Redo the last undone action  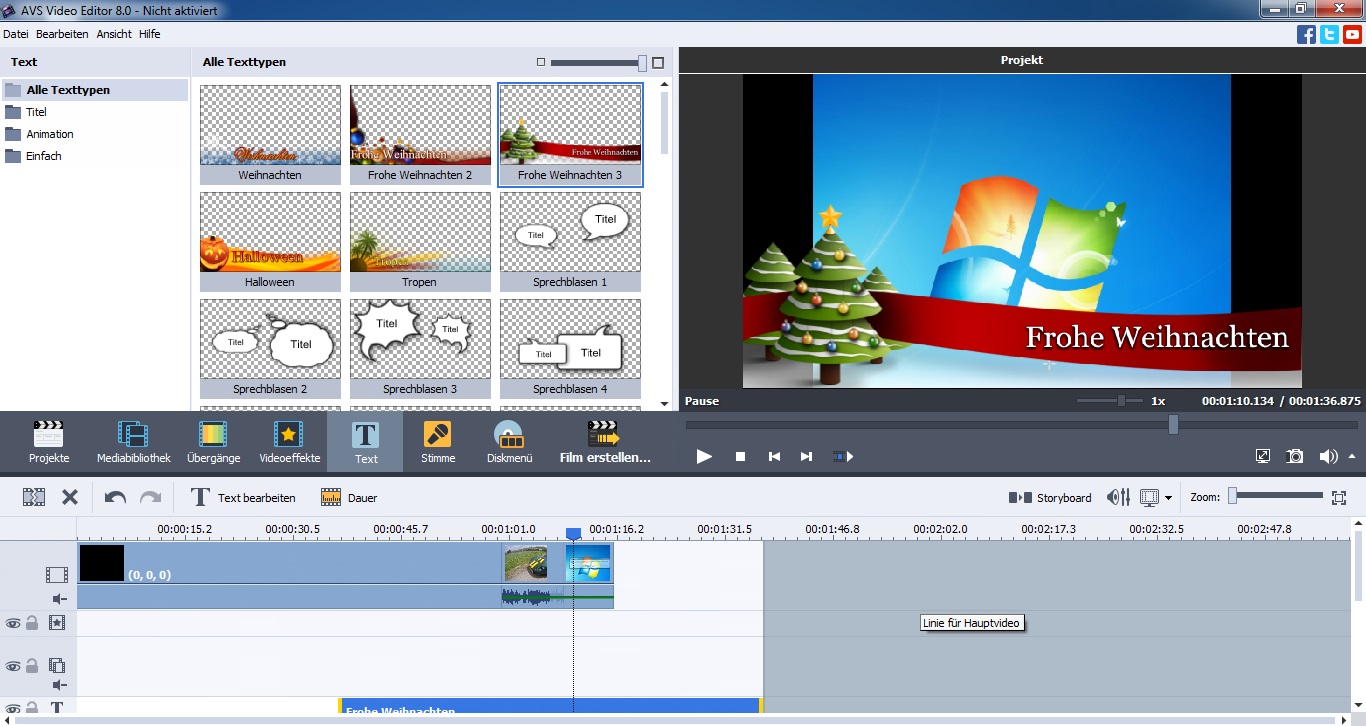click(x=150, y=497)
